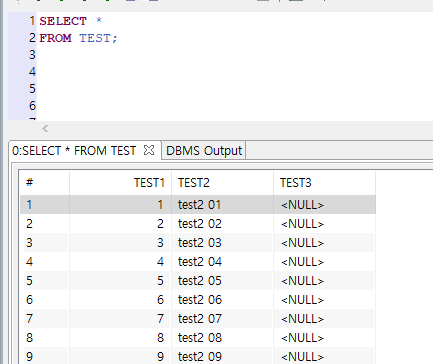Click the <NULL> cell in row 5
The width and height of the screenshot is (433, 364).
[x=325, y=281]
